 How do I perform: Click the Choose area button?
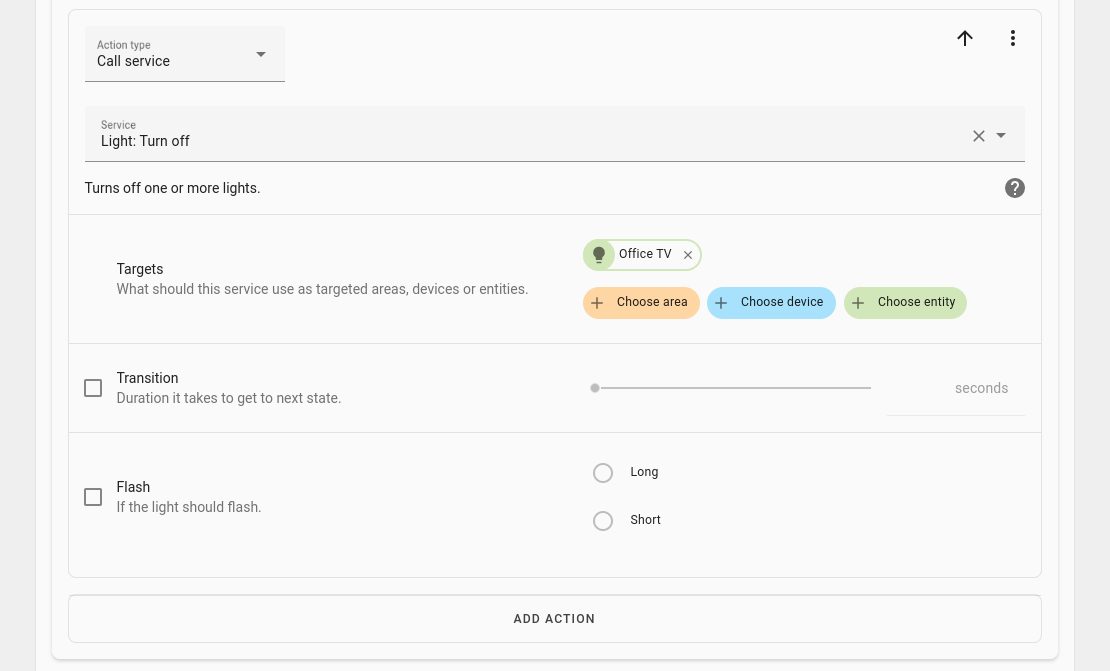pyautogui.click(x=641, y=303)
